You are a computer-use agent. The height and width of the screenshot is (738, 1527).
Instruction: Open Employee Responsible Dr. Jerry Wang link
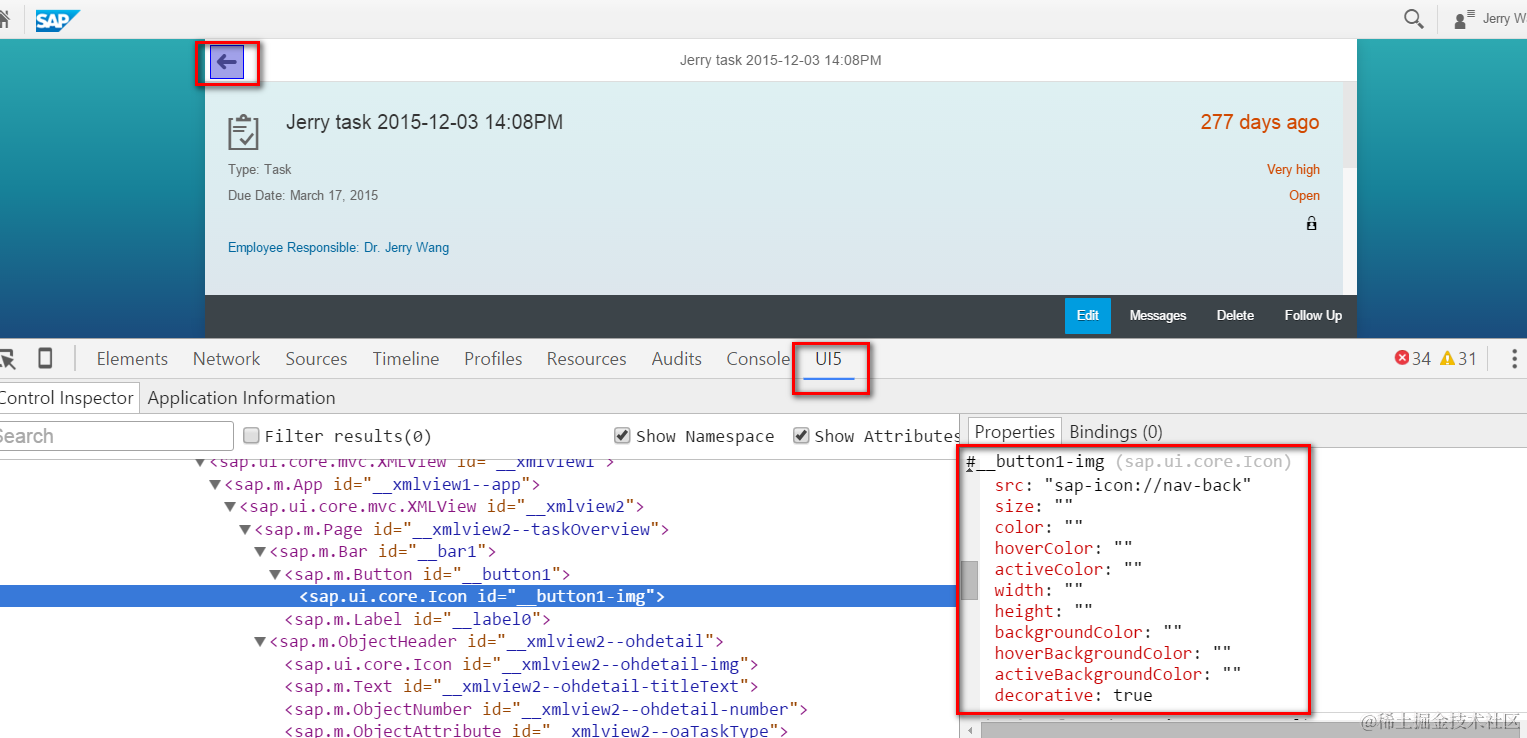(338, 247)
